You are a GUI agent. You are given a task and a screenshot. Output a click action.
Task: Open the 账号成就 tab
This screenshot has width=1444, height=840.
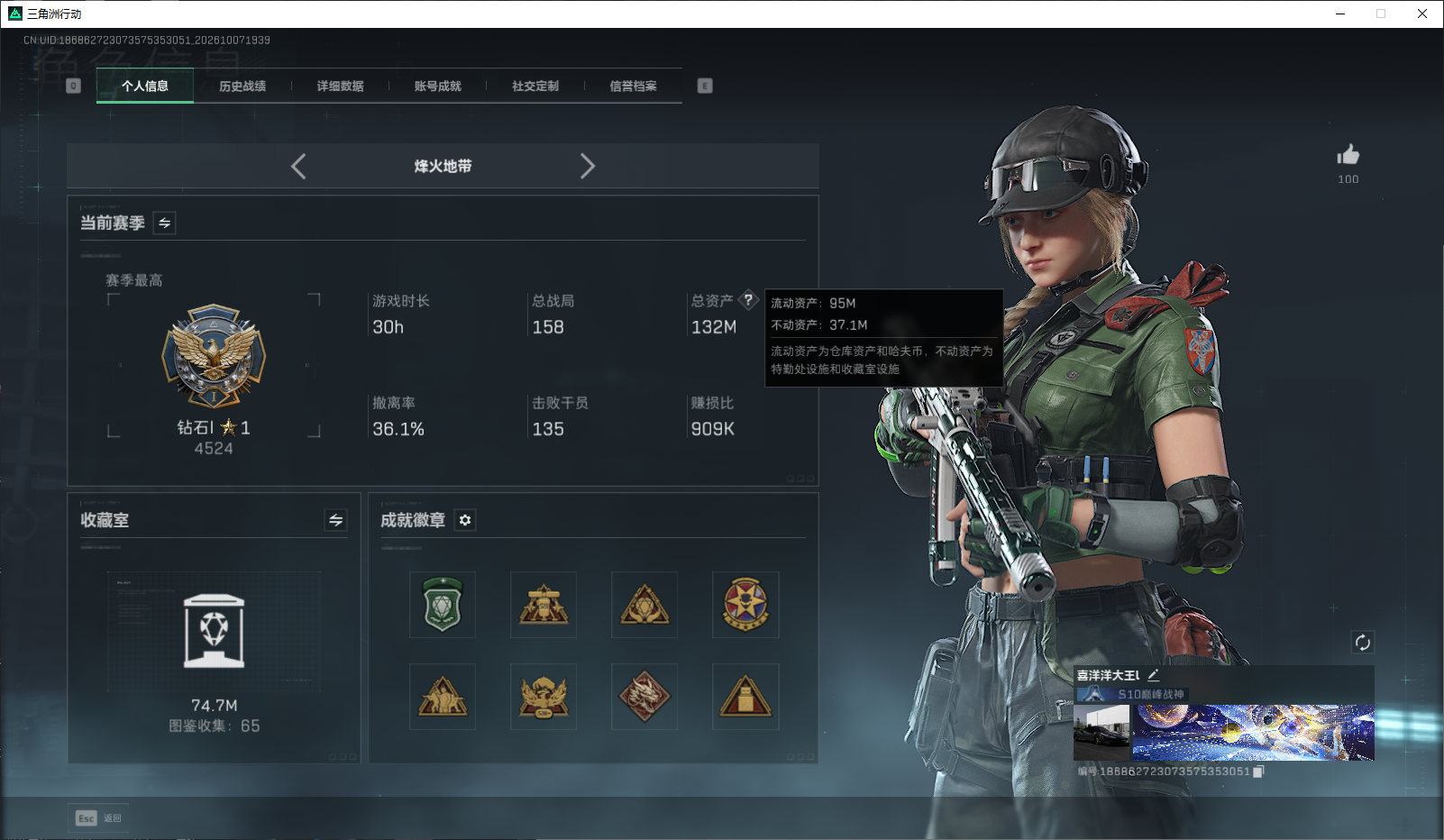[437, 87]
